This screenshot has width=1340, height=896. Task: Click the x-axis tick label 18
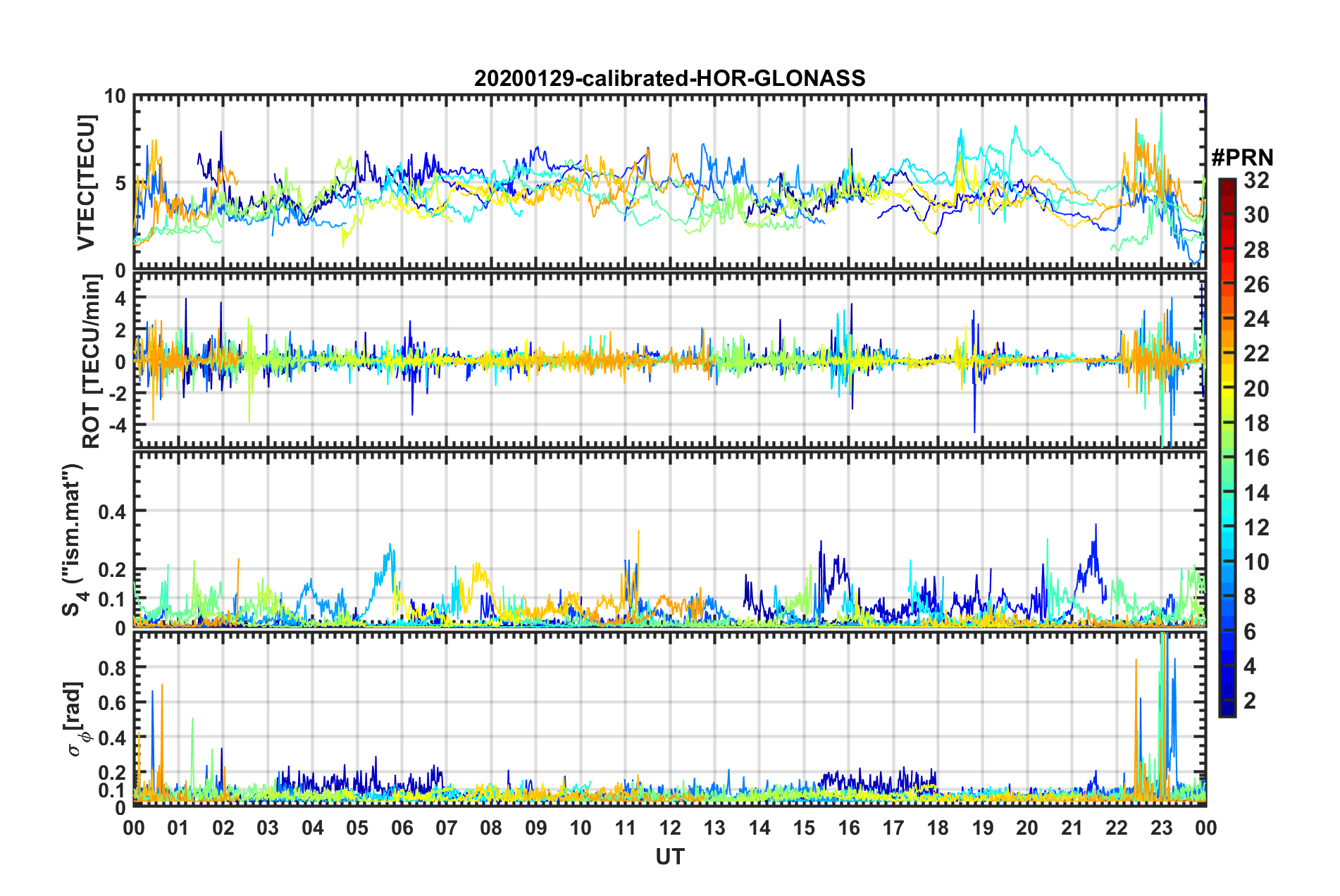pos(938,828)
